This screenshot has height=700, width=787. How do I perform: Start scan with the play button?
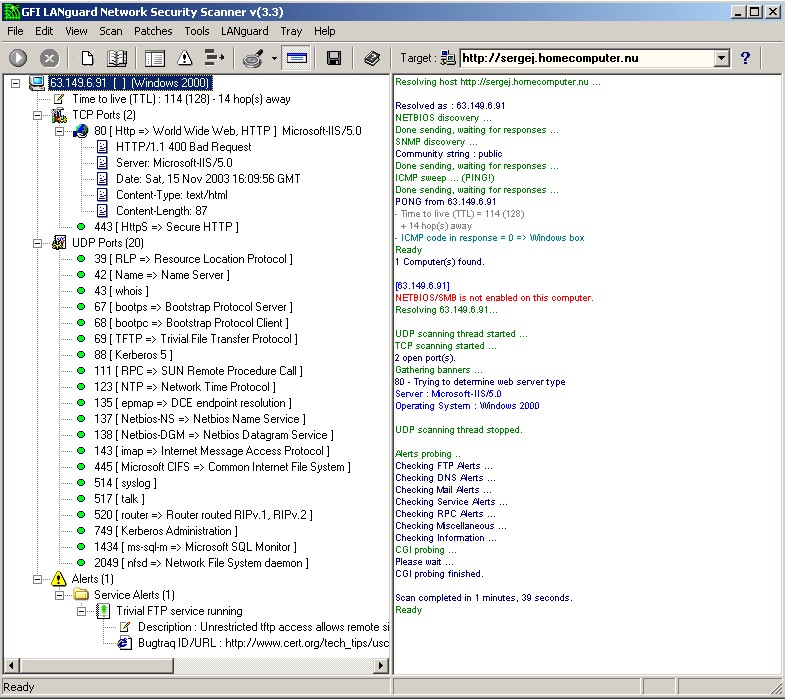(19, 58)
